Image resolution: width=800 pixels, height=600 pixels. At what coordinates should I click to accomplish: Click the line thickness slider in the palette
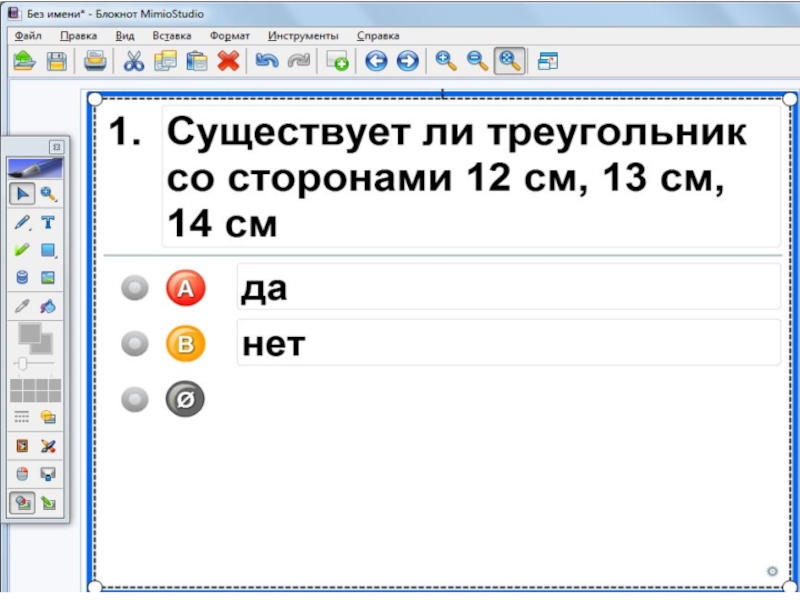[34, 364]
